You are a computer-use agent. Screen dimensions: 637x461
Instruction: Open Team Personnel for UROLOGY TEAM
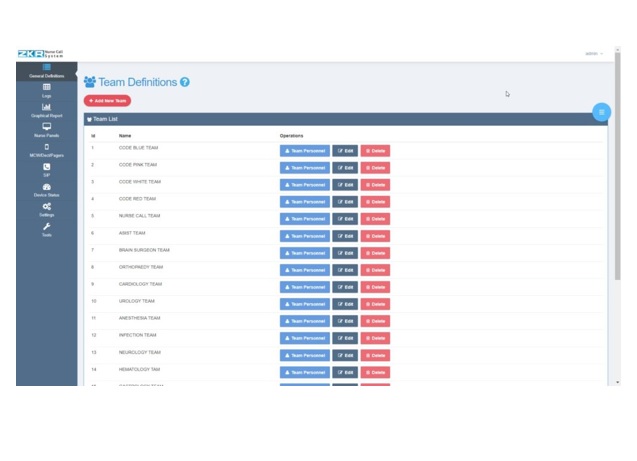coord(304,304)
